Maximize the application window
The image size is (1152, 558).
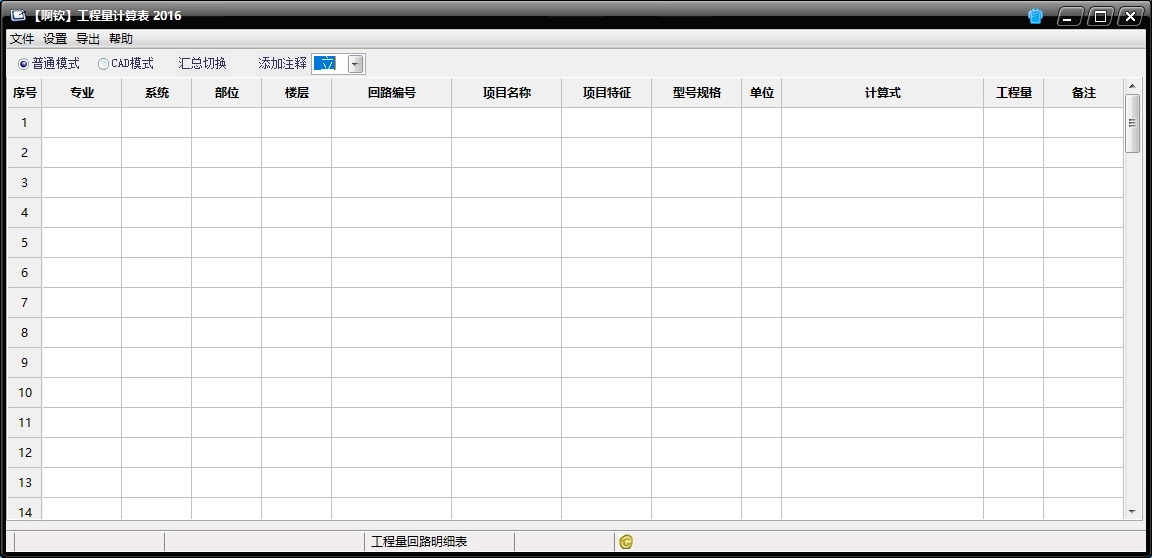pos(1100,16)
